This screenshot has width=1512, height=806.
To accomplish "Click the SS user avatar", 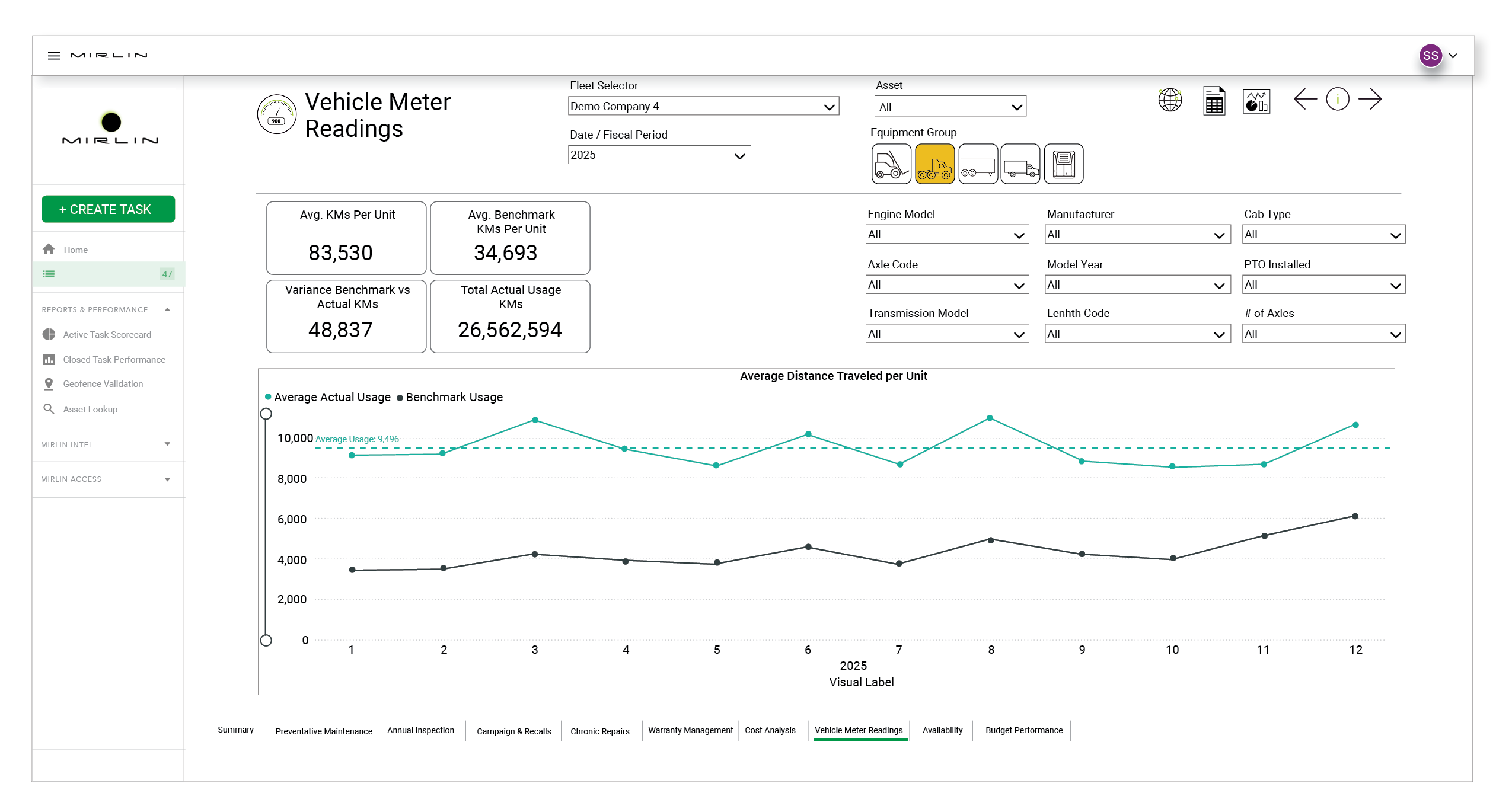I will tap(1430, 56).
